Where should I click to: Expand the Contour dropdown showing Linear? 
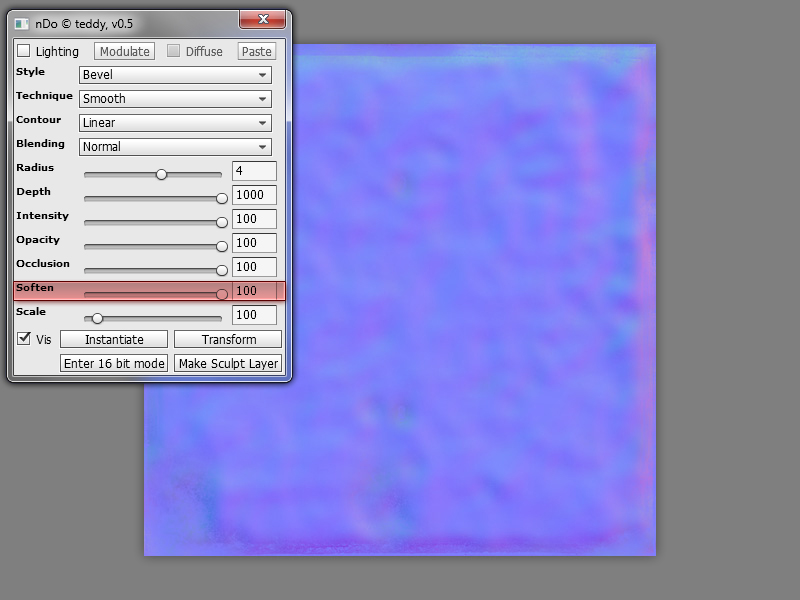(175, 122)
